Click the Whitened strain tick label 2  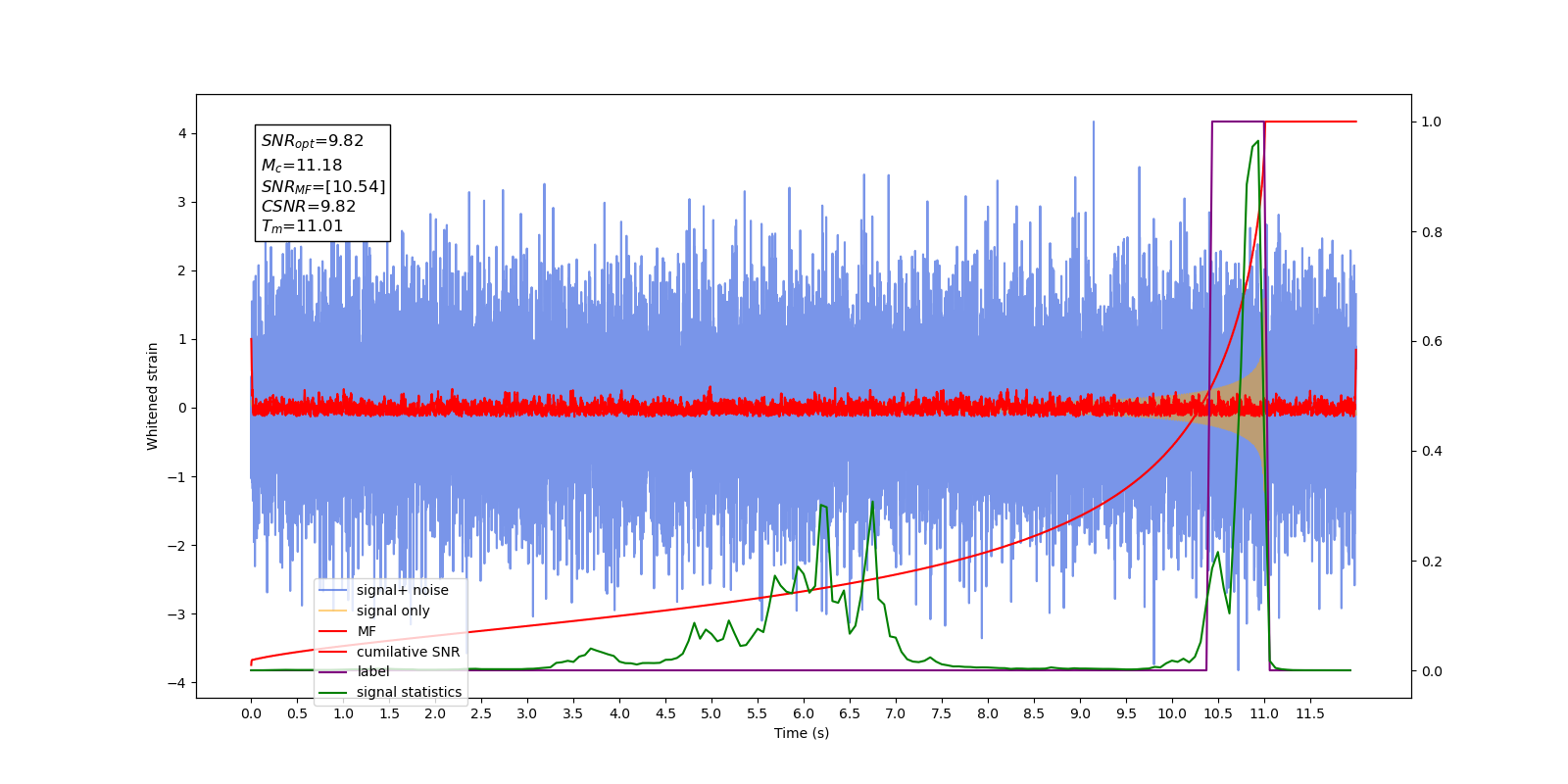[x=182, y=270]
